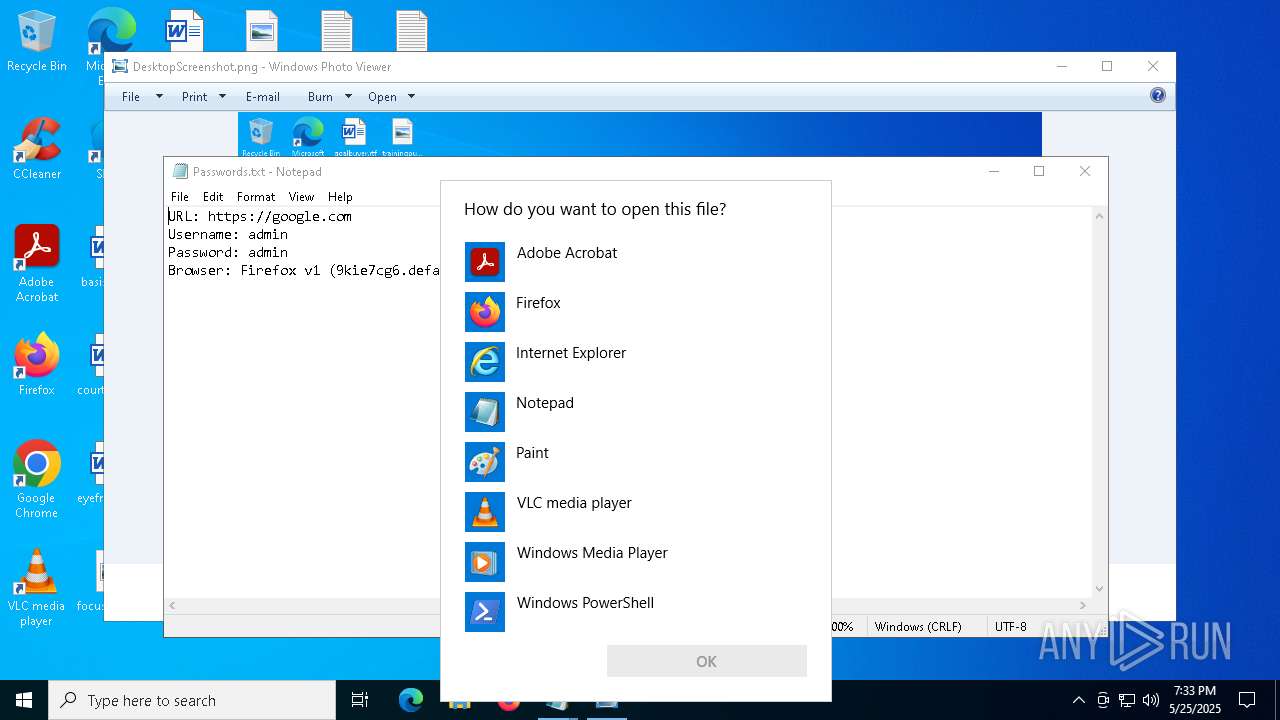Choose Paint in the open-with list
Image resolution: width=1280 pixels, height=720 pixels.
[636, 462]
